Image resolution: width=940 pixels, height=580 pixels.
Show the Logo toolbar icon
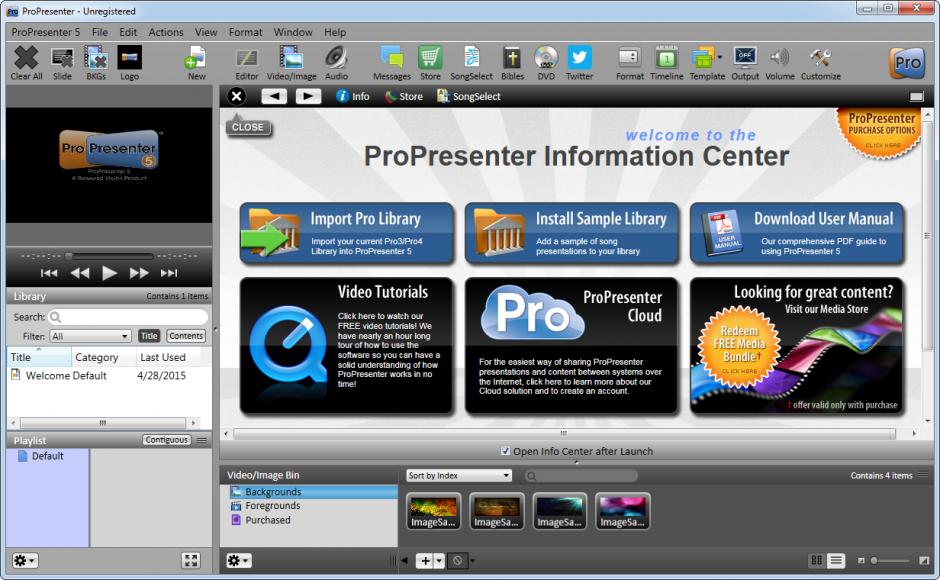pyautogui.click(x=129, y=63)
